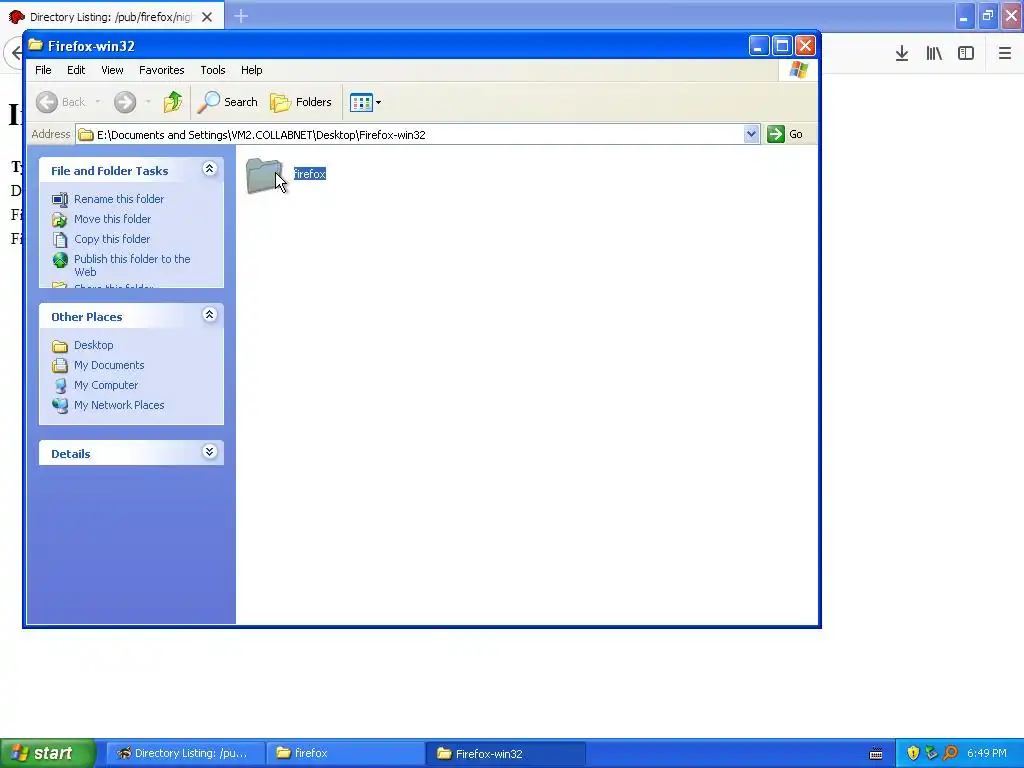Click the Firefox-win32 title bar folder icon
The image size is (1024, 768).
click(x=35, y=46)
